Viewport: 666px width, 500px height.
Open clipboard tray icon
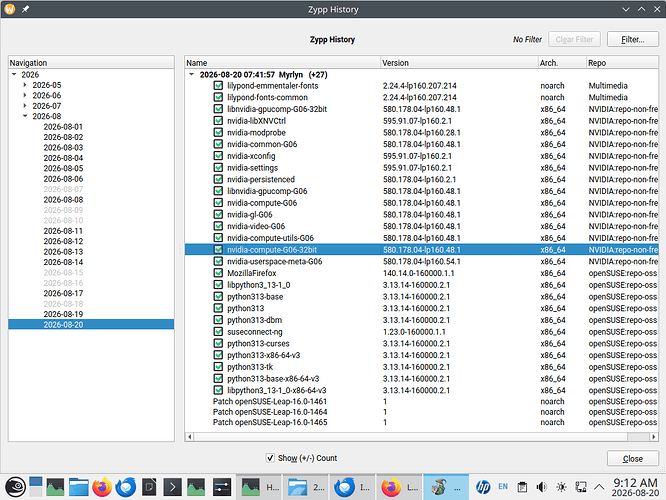(x=522, y=487)
